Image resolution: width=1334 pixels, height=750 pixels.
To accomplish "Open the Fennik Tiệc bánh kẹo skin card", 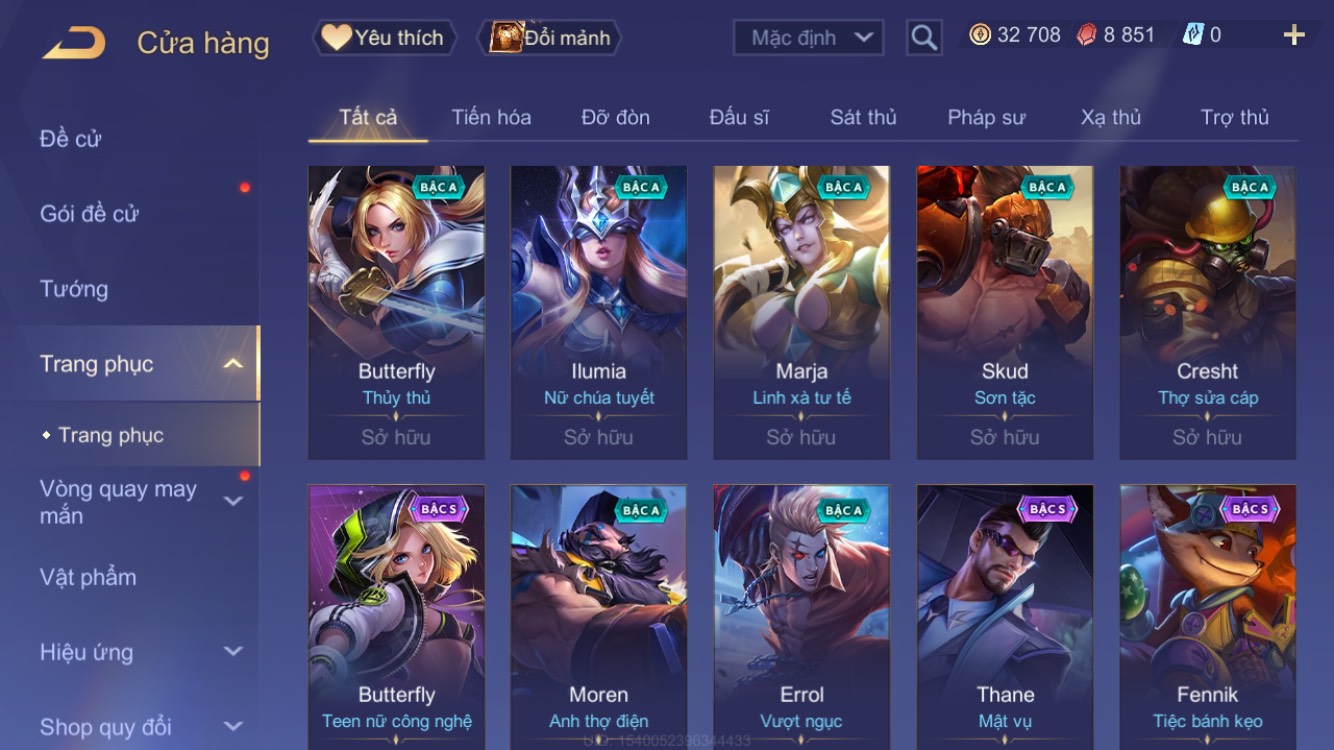I will 1207,616.
